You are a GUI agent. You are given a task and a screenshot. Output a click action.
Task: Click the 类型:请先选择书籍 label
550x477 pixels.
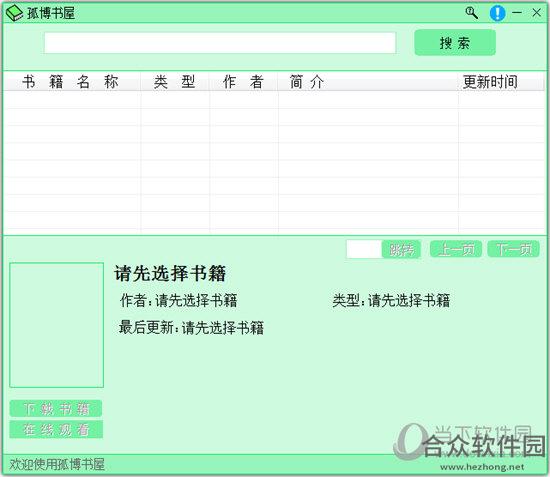click(391, 301)
